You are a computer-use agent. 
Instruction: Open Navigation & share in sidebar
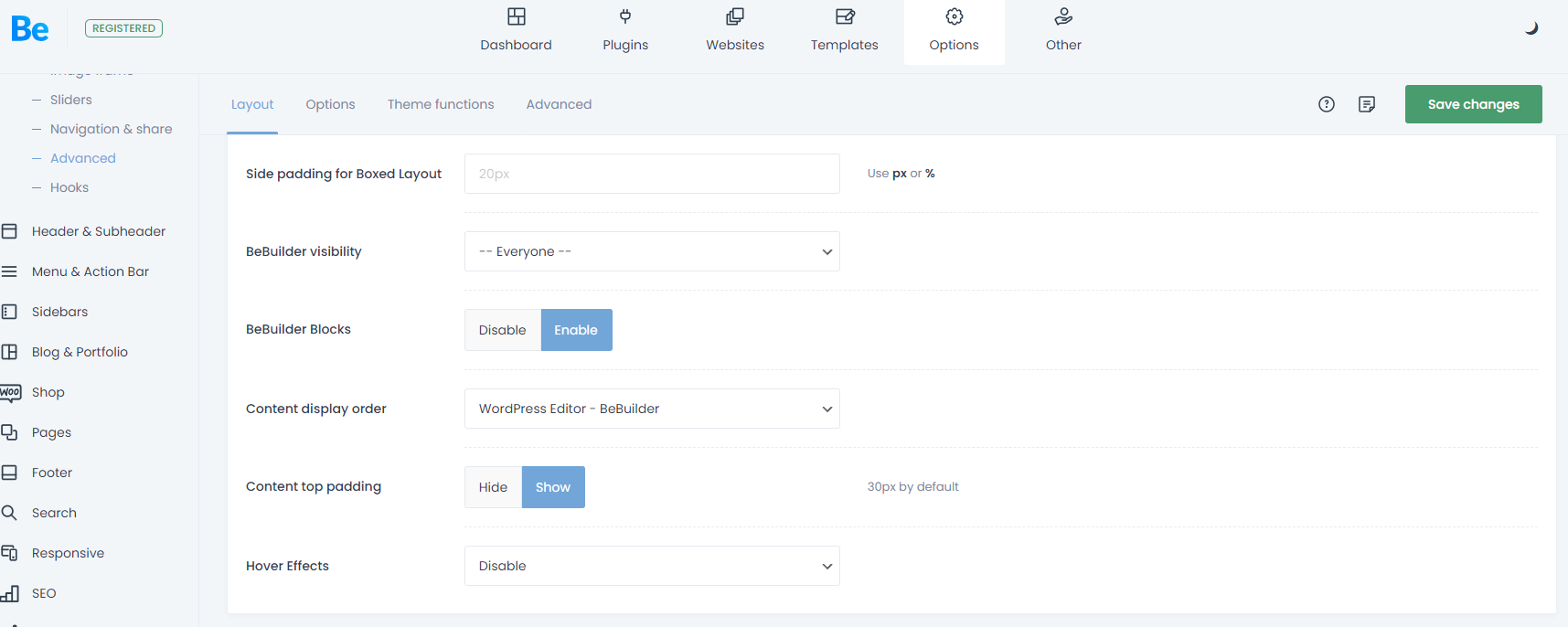pyautogui.click(x=112, y=129)
